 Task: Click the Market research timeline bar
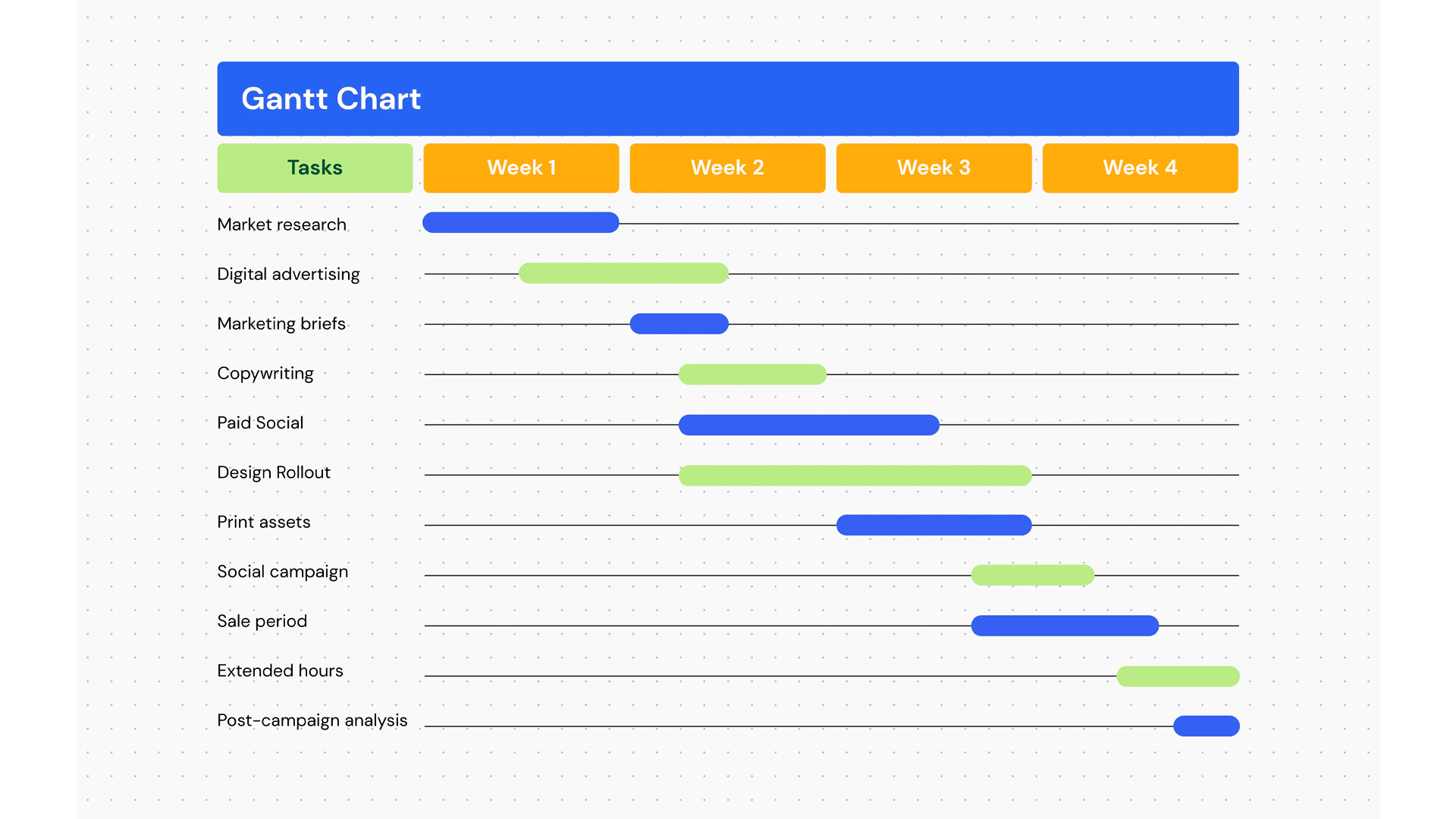click(x=520, y=222)
